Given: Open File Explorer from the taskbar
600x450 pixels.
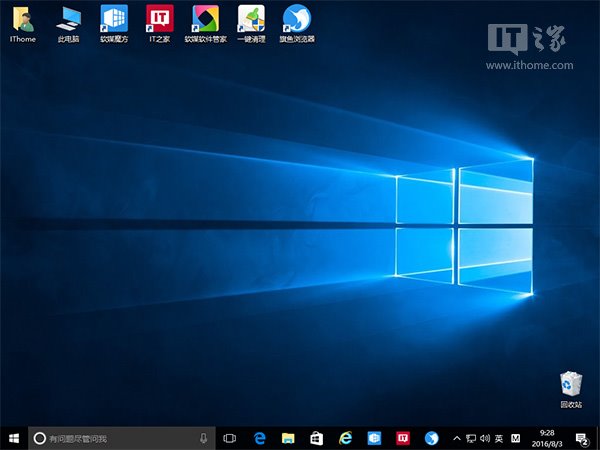Looking at the screenshot, I should coord(288,439).
